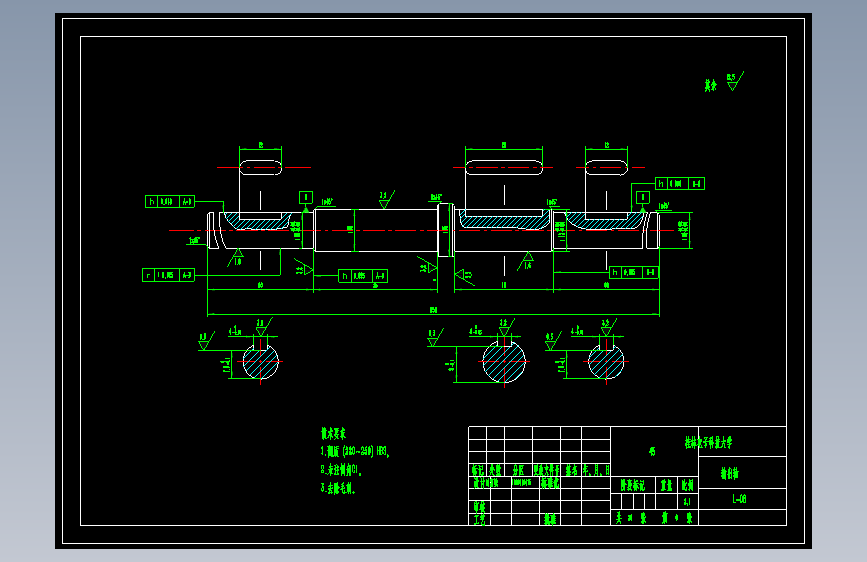This screenshot has width=867, height=562.
Task: Click hatched keyway section of middle journal
Action: [x=504, y=221]
